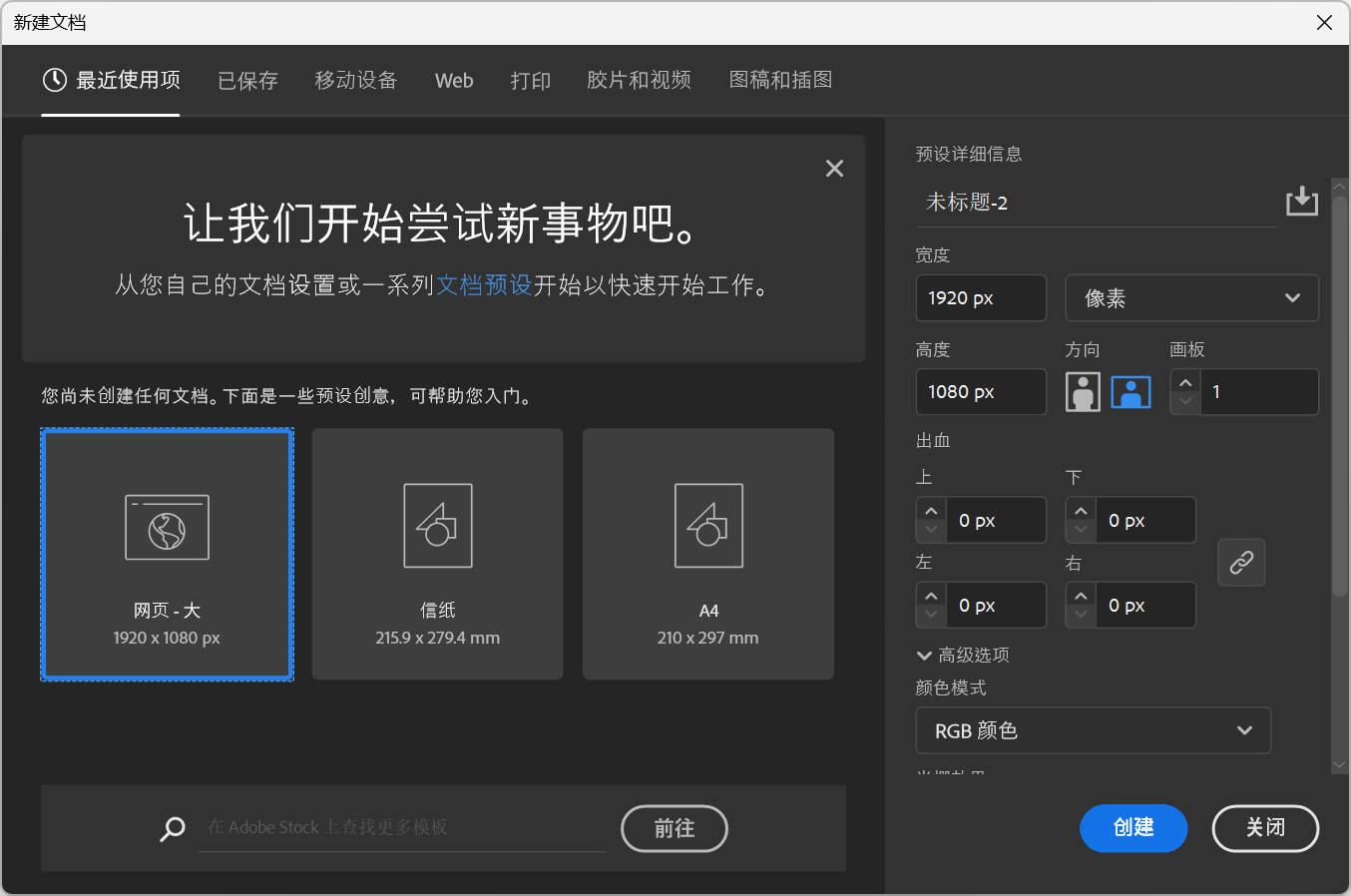
Task: Toggle the bleed link chain icon
Action: pyautogui.click(x=1241, y=563)
